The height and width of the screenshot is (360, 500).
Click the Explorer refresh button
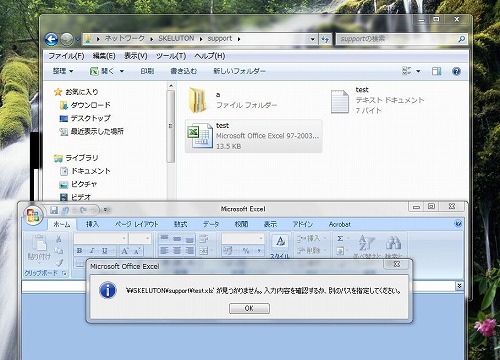325,39
